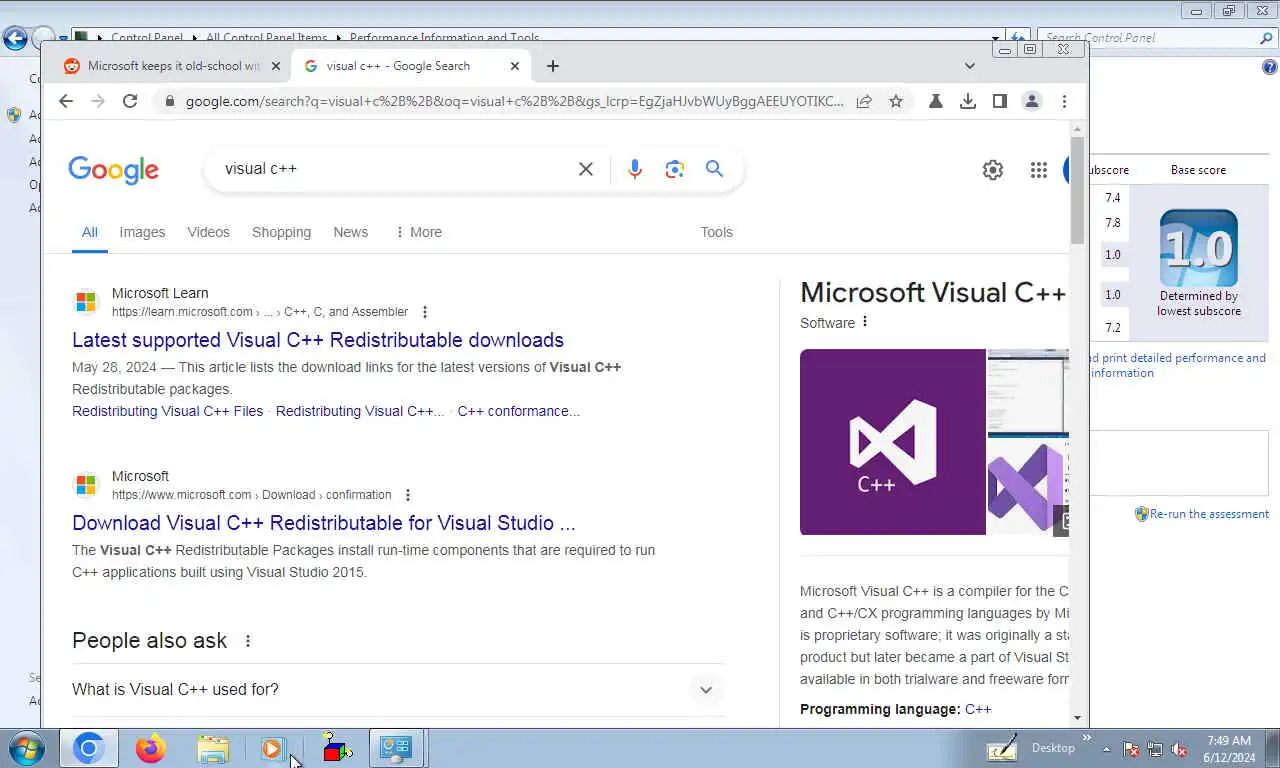The height and width of the screenshot is (768, 1280).
Task: Open Performance Information taskbar button
Action: click(x=396, y=748)
